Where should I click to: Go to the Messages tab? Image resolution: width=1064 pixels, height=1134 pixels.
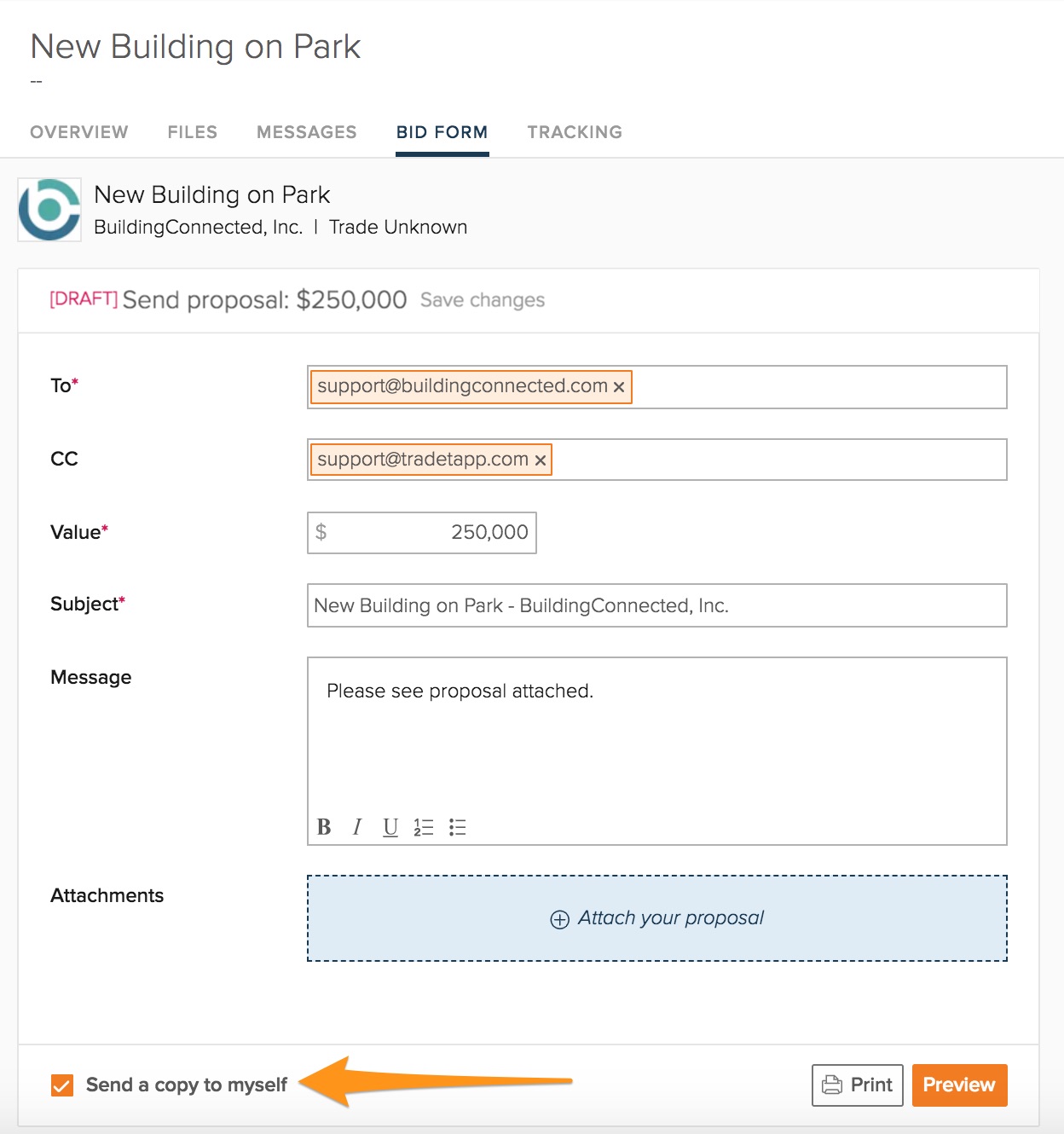pyautogui.click(x=307, y=132)
